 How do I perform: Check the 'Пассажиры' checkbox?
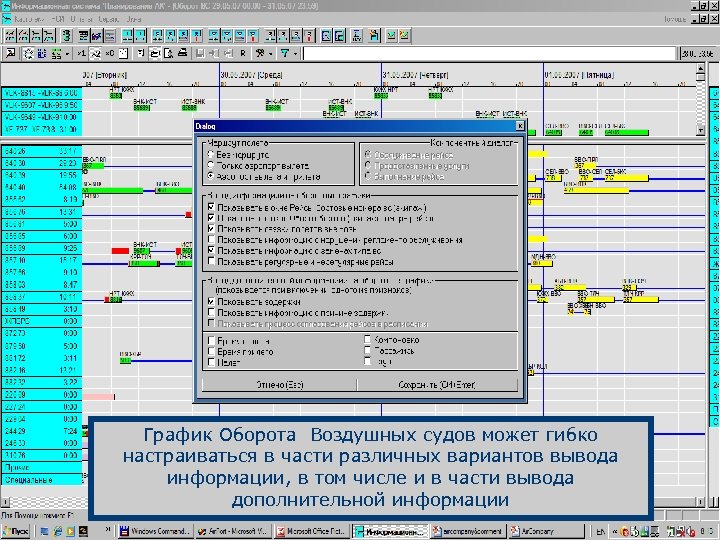(367, 351)
